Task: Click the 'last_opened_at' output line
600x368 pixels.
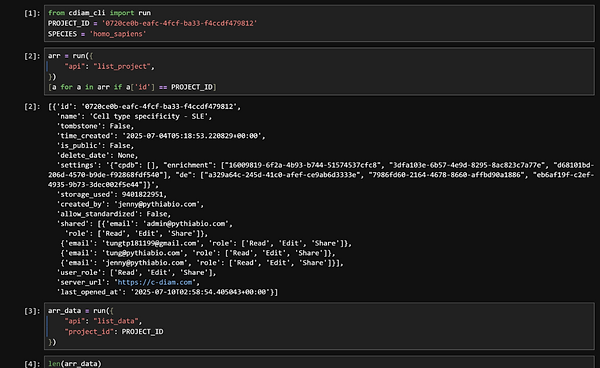Action: 167,292
